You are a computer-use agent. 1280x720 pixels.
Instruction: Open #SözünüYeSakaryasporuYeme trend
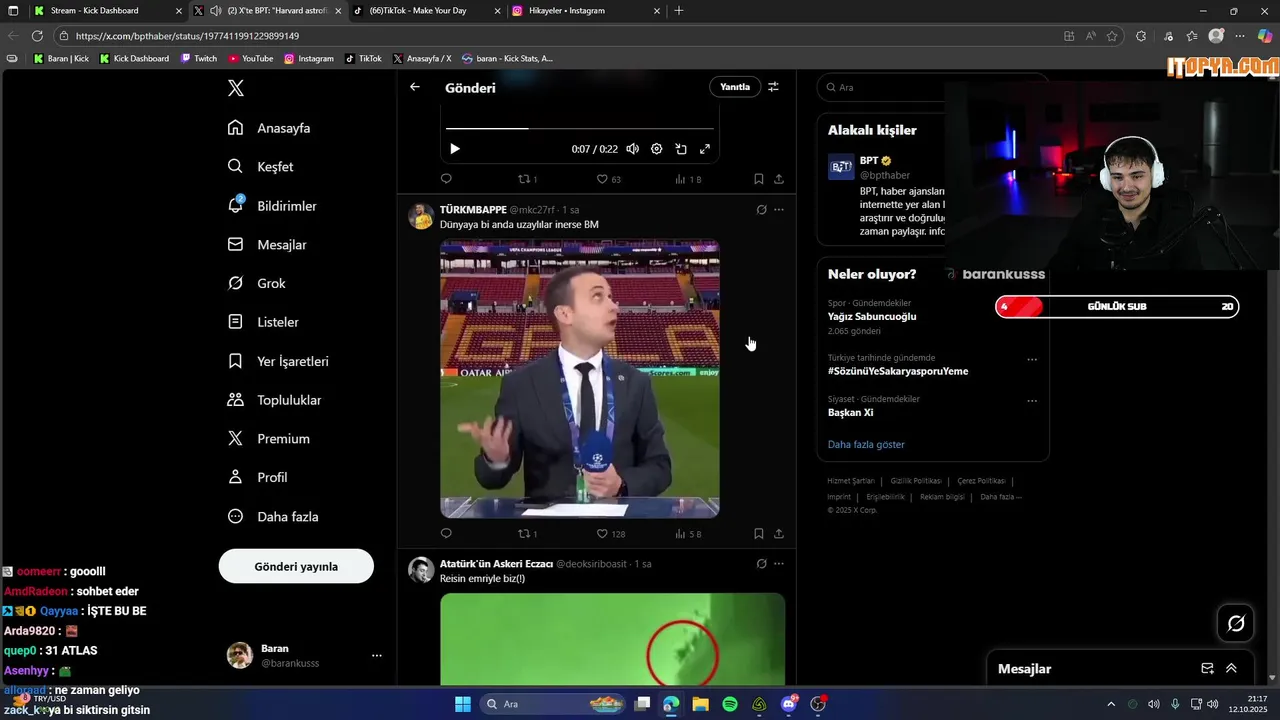(898, 371)
